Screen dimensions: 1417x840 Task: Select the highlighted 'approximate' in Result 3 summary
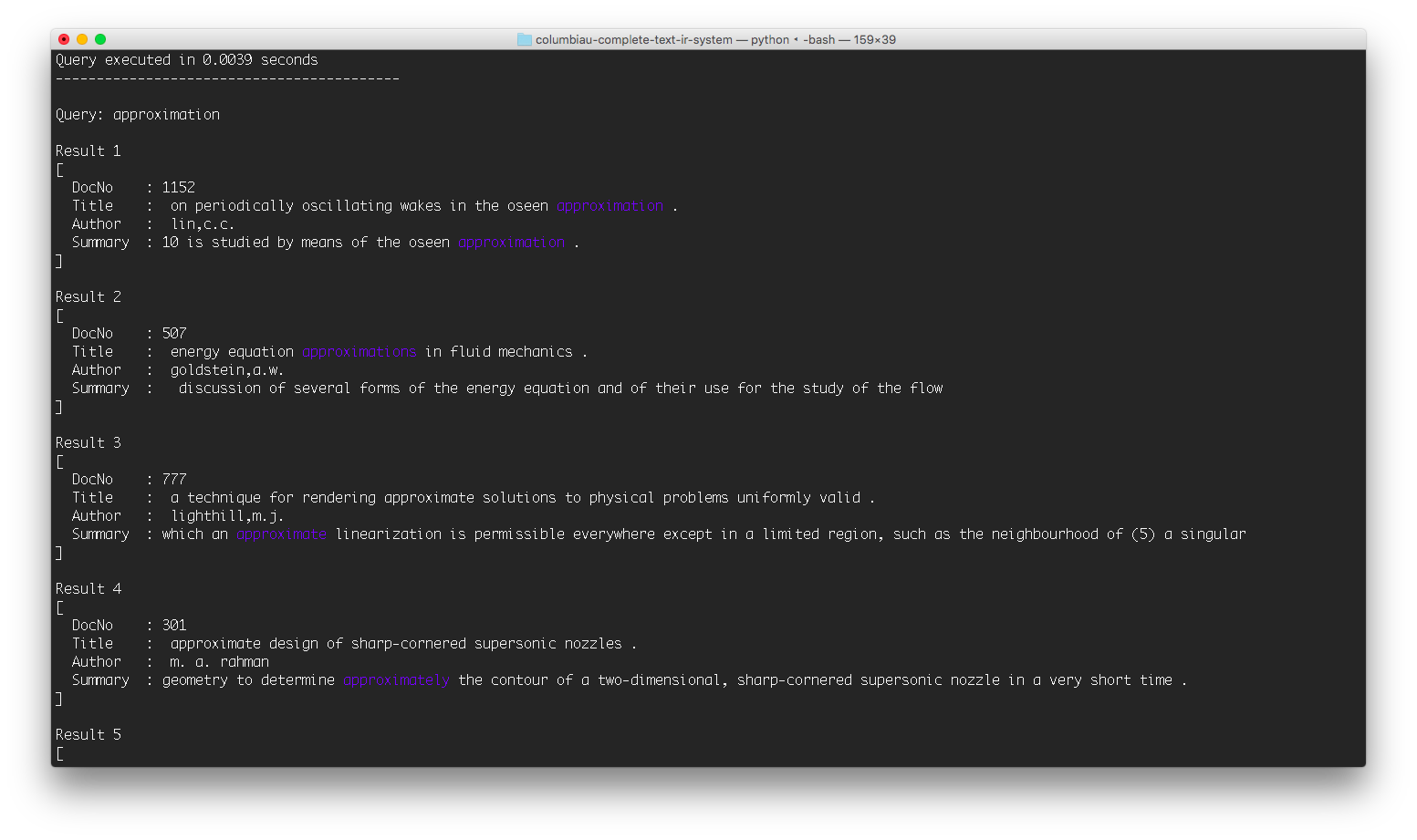coord(281,534)
